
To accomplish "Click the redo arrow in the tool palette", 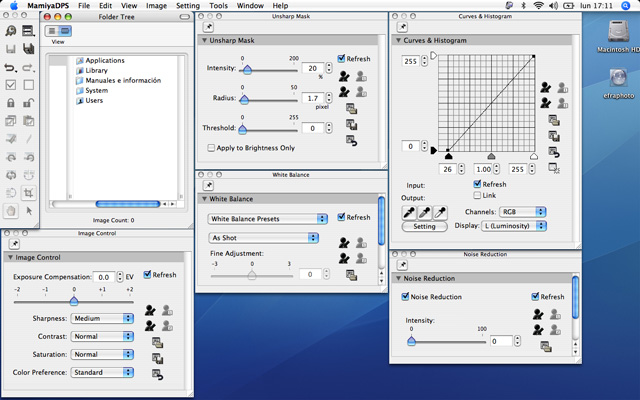I will [29, 67].
